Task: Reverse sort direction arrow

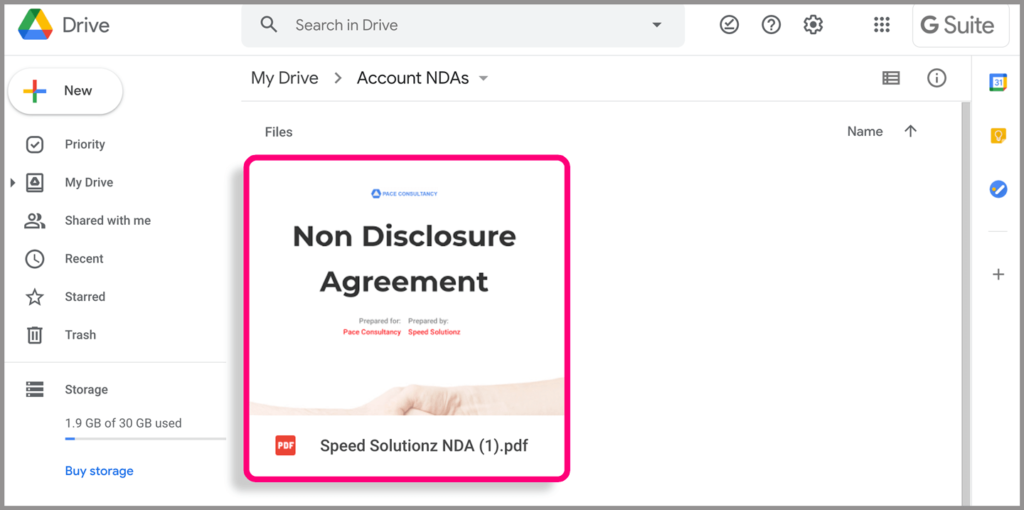Action: 910,131
